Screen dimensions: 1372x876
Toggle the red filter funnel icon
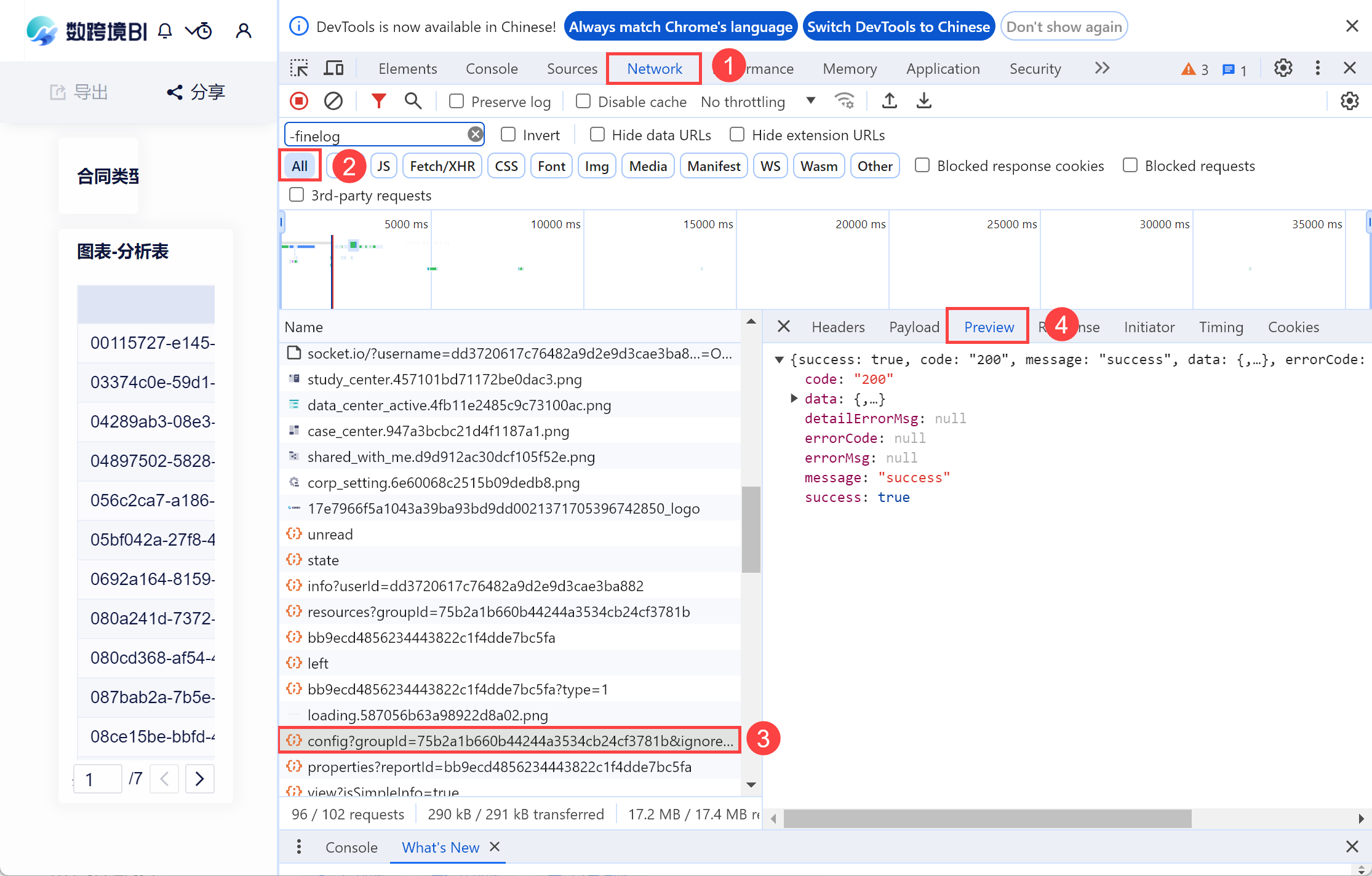[x=378, y=101]
